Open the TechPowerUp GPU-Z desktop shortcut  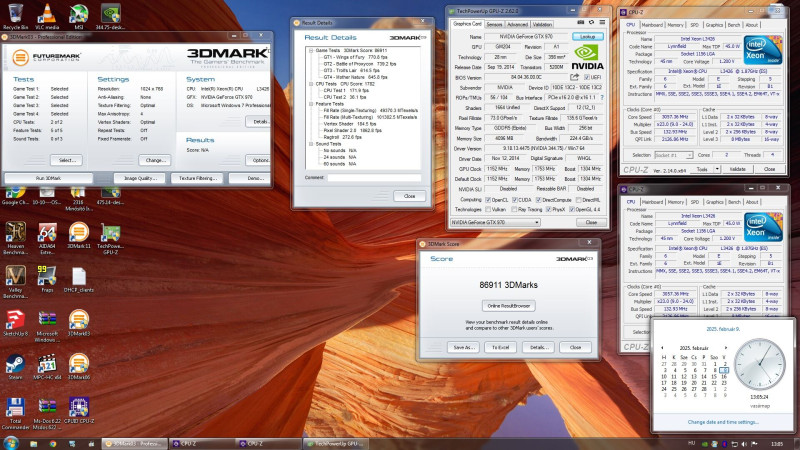[110, 238]
